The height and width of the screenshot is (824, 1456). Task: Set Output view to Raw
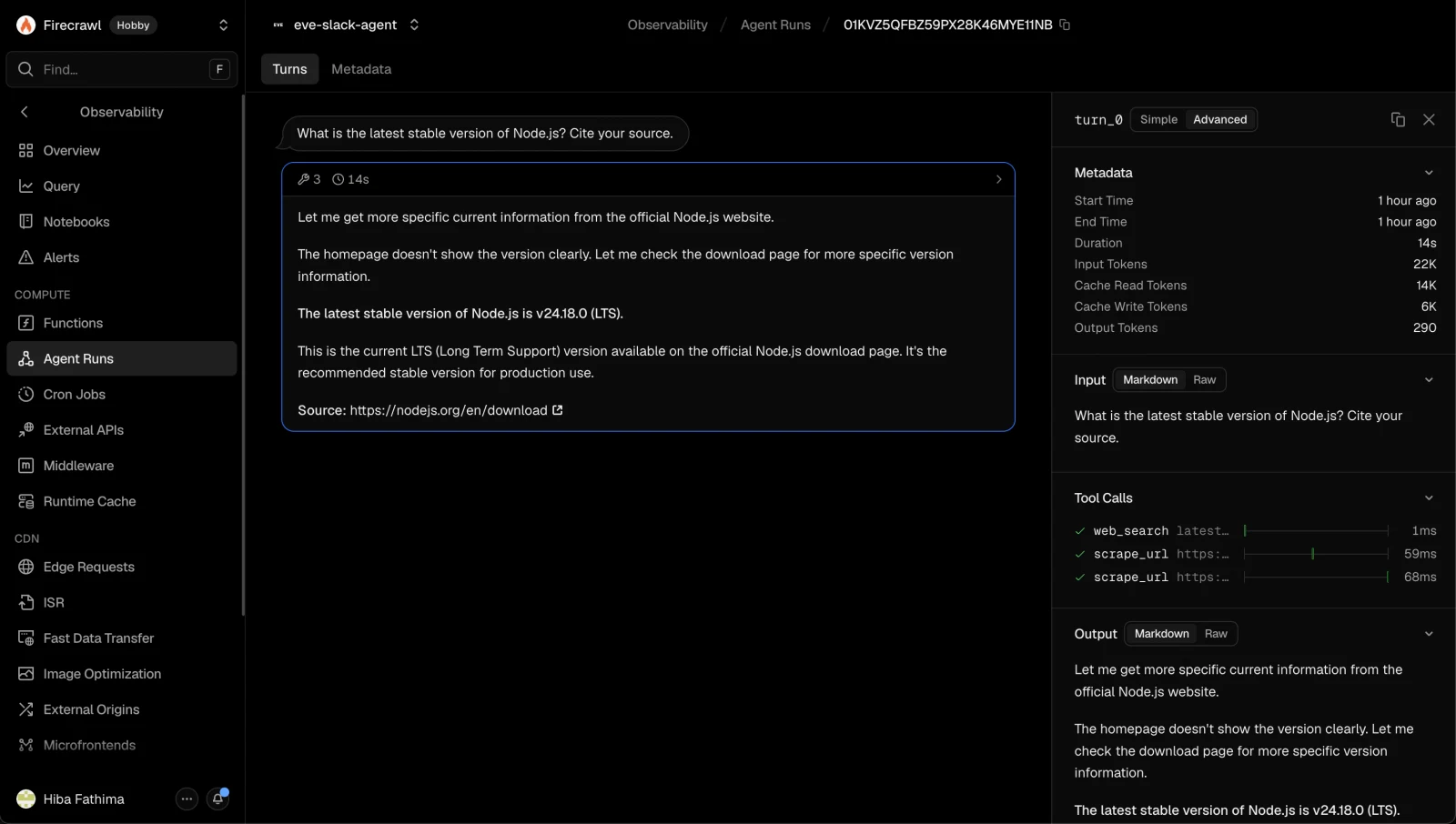[1216, 634]
